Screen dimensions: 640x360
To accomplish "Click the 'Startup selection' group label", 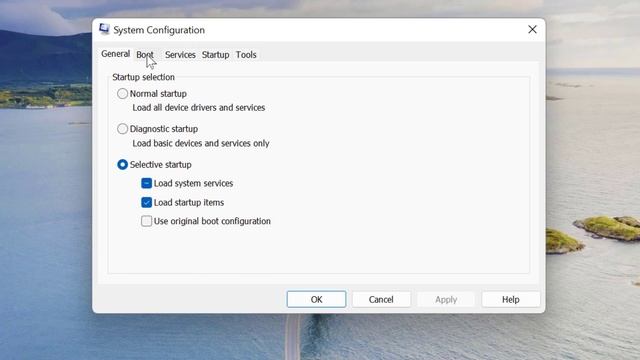I will [143, 77].
